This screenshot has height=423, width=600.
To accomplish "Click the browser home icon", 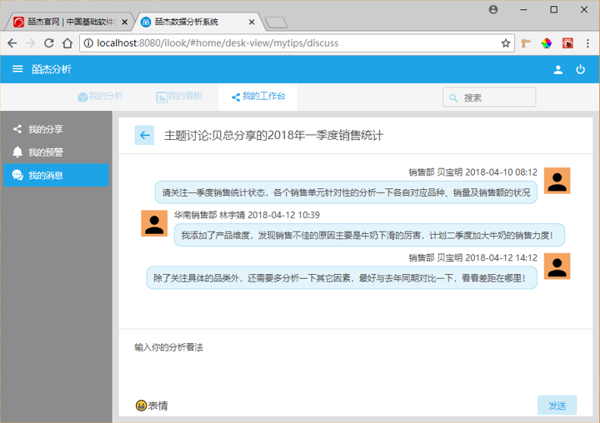I will pyautogui.click(x=67, y=43).
